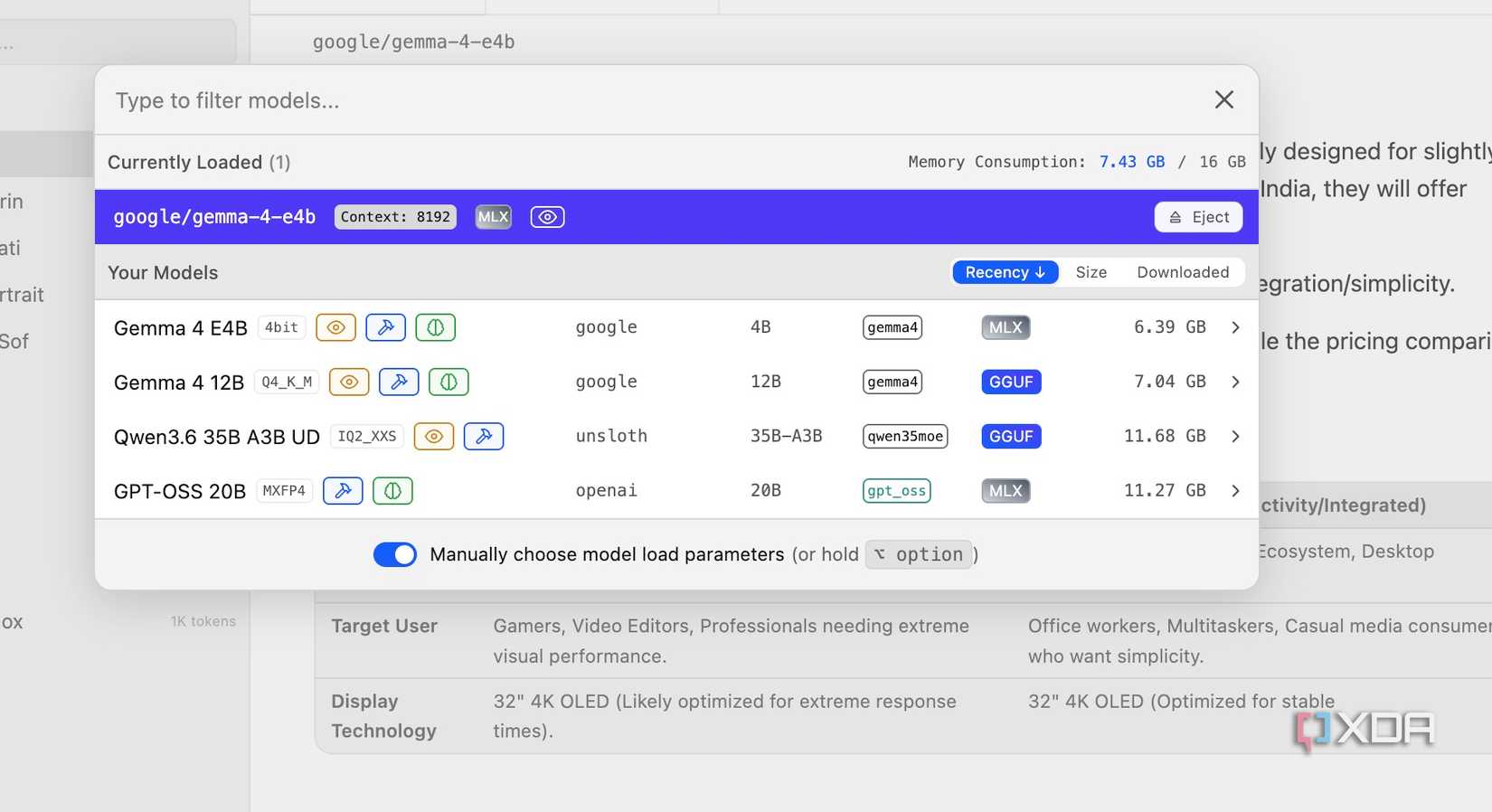Sort models by Recency
The width and height of the screenshot is (1492, 812).
click(1006, 272)
